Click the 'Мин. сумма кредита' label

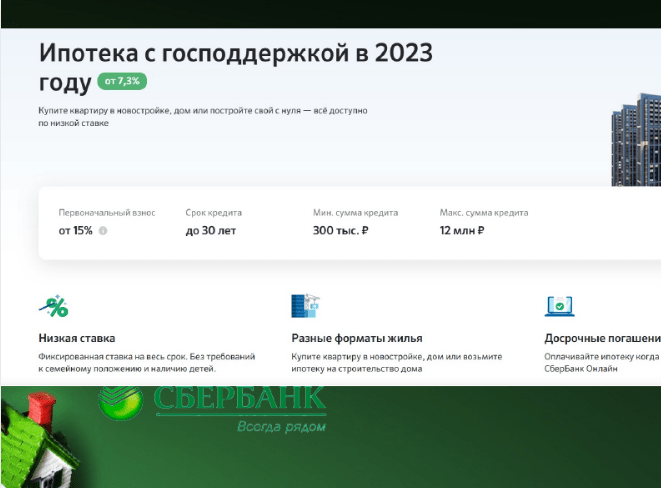pyautogui.click(x=355, y=212)
